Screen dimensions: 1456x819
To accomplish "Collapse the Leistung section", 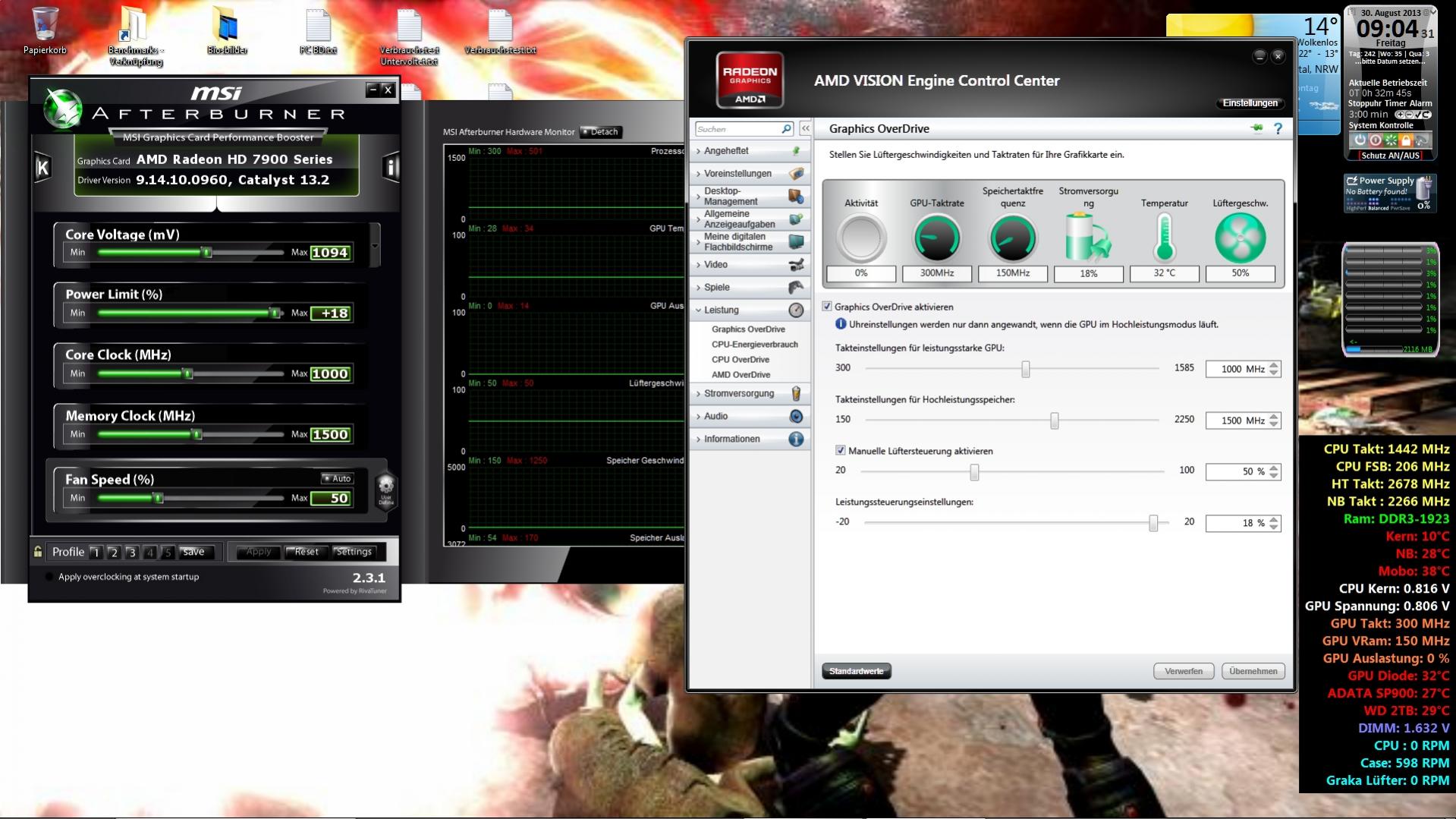I will pyautogui.click(x=698, y=310).
